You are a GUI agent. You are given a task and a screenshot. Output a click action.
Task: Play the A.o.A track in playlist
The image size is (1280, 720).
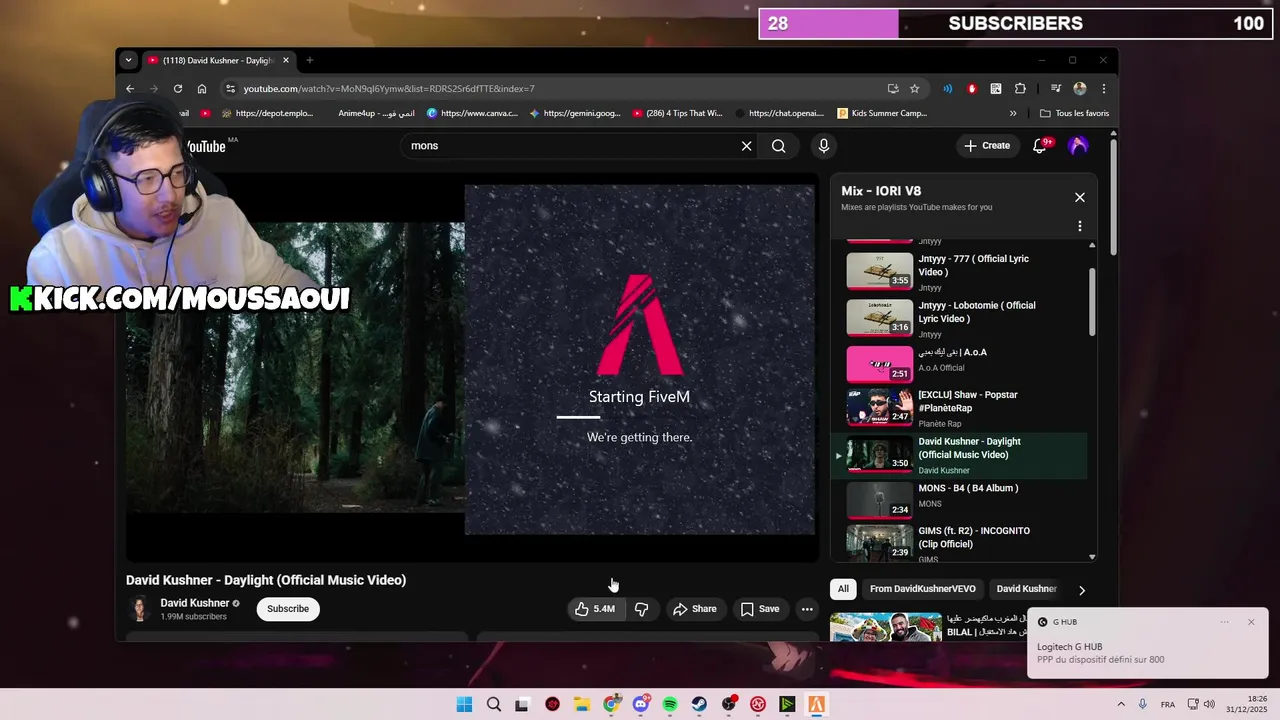960,364
